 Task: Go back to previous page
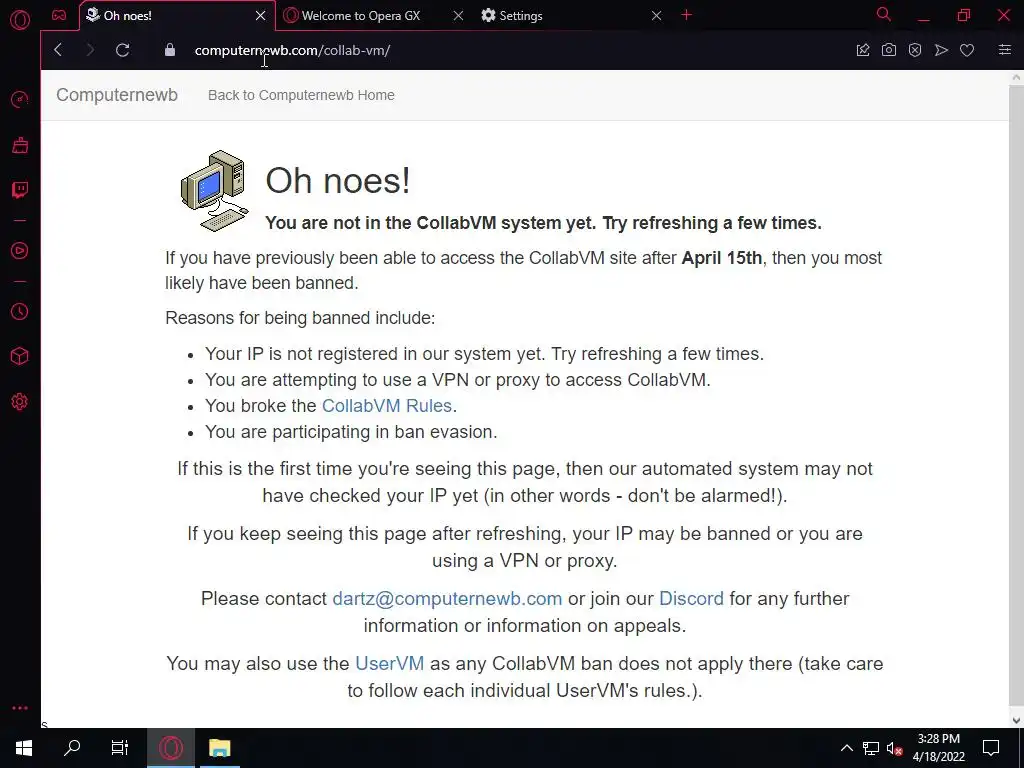58,50
